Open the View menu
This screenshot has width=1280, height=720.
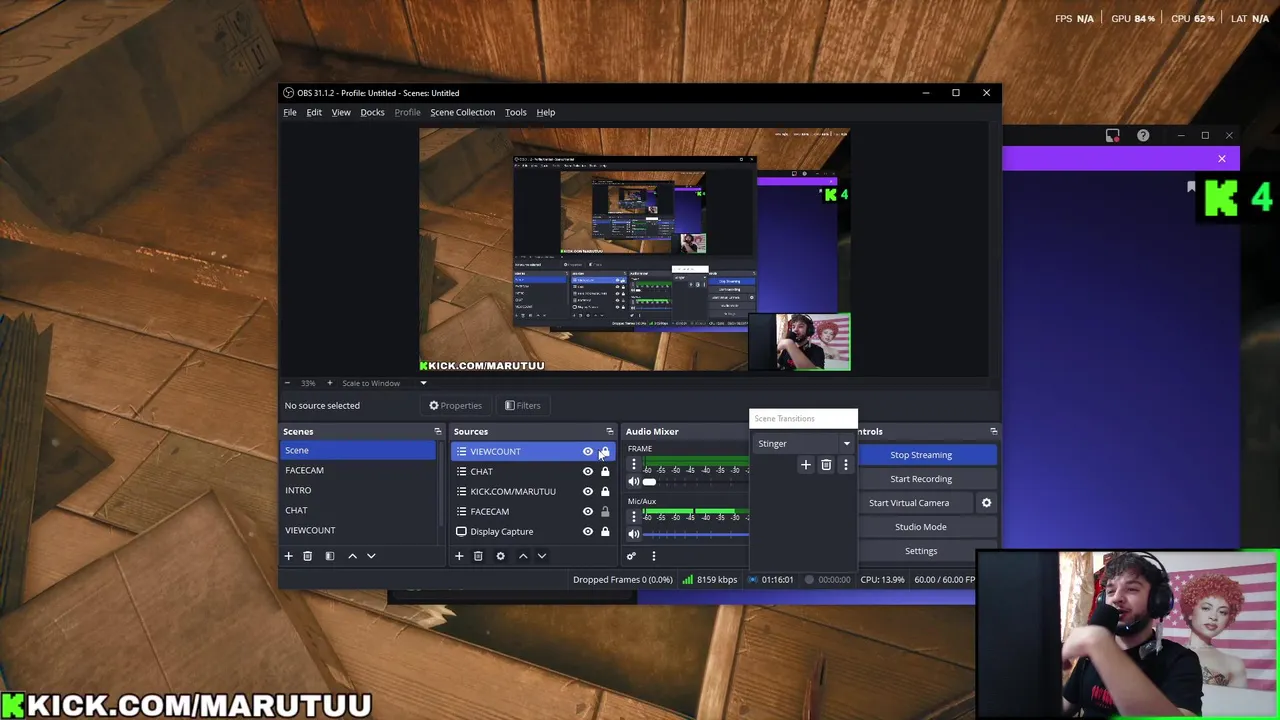pyautogui.click(x=341, y=112)
